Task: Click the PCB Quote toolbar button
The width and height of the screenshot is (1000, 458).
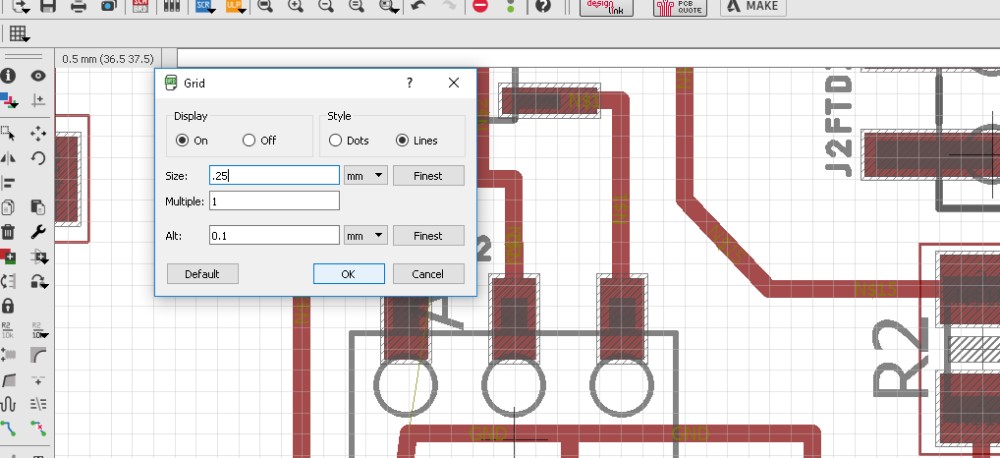Action: [x=678, y=7]
